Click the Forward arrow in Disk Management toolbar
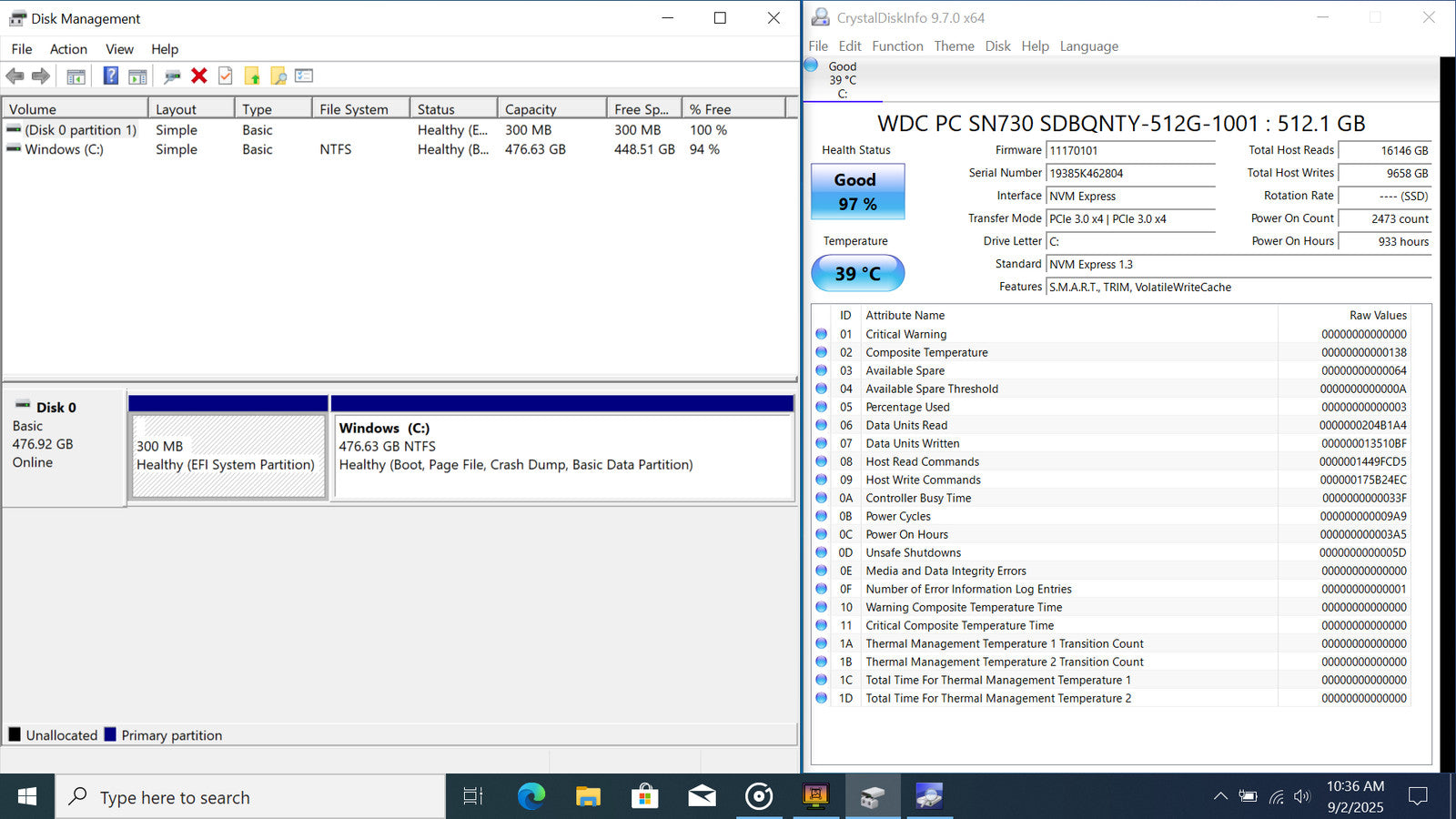1456x819 pixels. tap(41, 76)
